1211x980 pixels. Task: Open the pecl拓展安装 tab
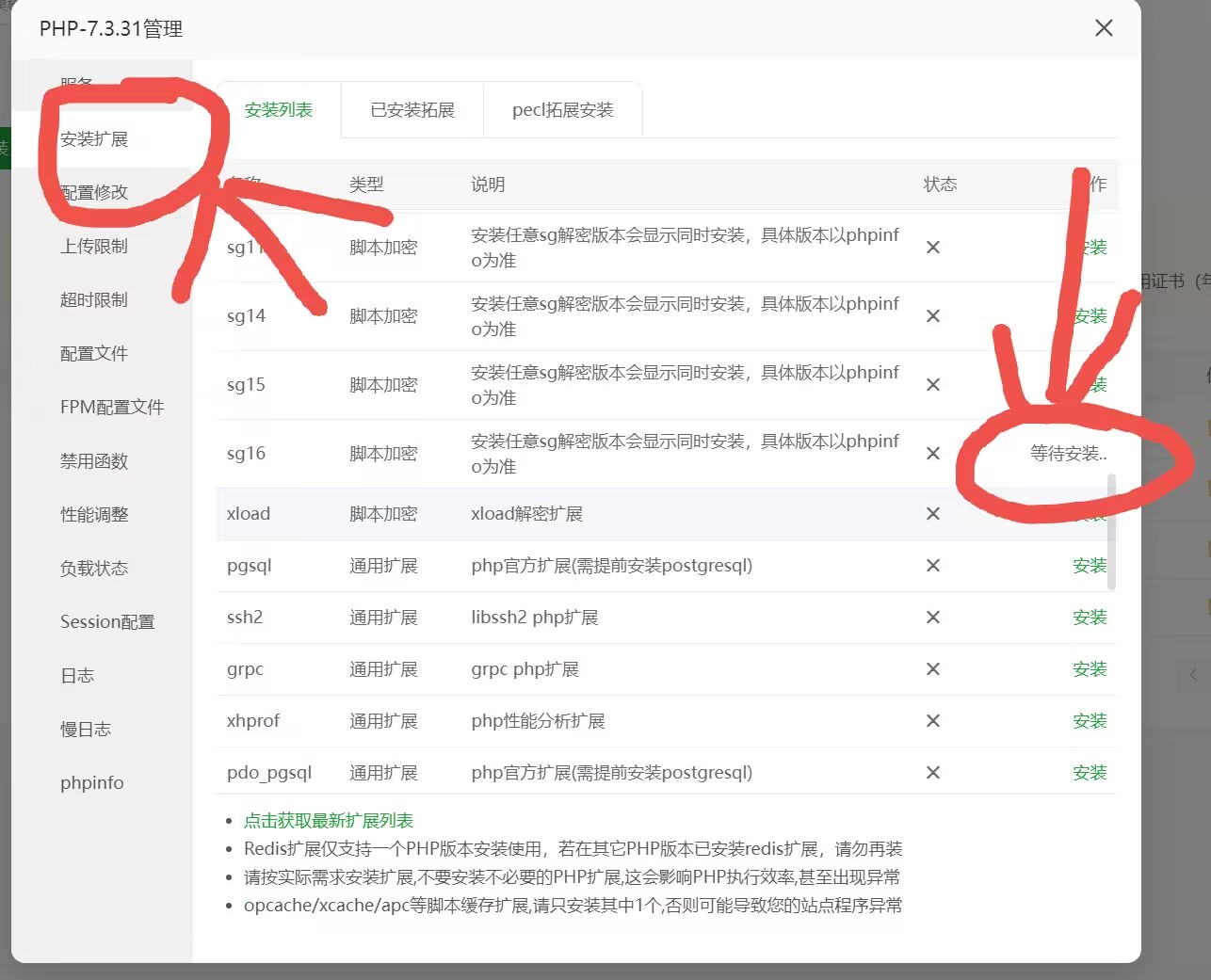[x=562, y=109]
